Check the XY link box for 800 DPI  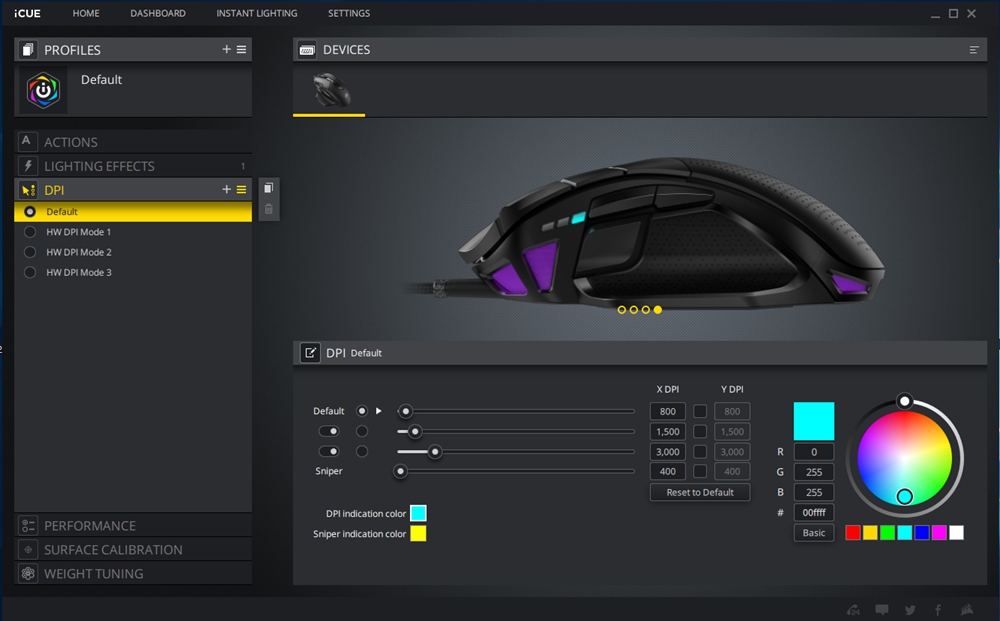tap(700, 411)
